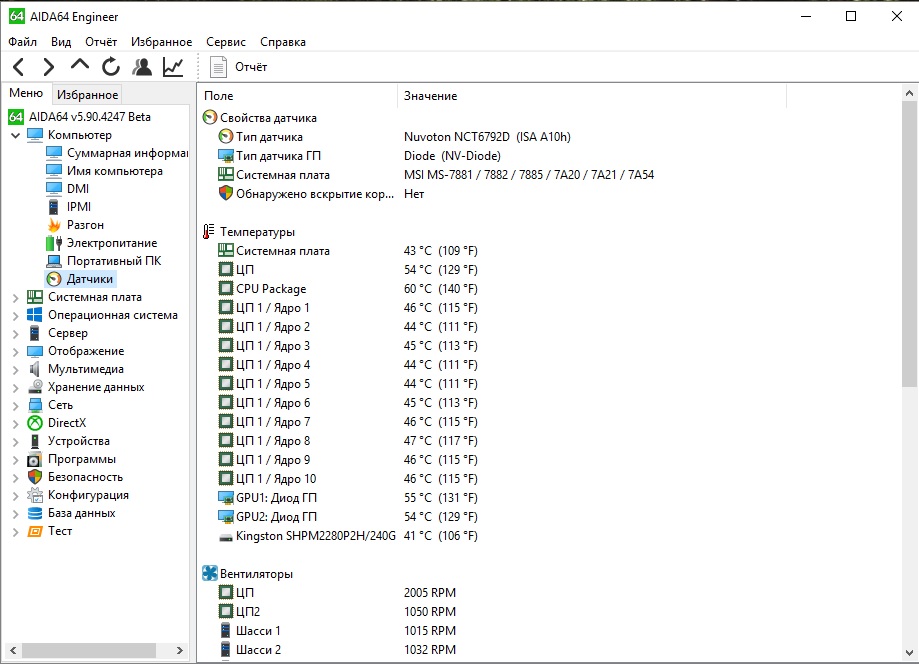Select the IPMI tree item
Image resolution: width=919 pixels, height=664 pixels.
79,207
